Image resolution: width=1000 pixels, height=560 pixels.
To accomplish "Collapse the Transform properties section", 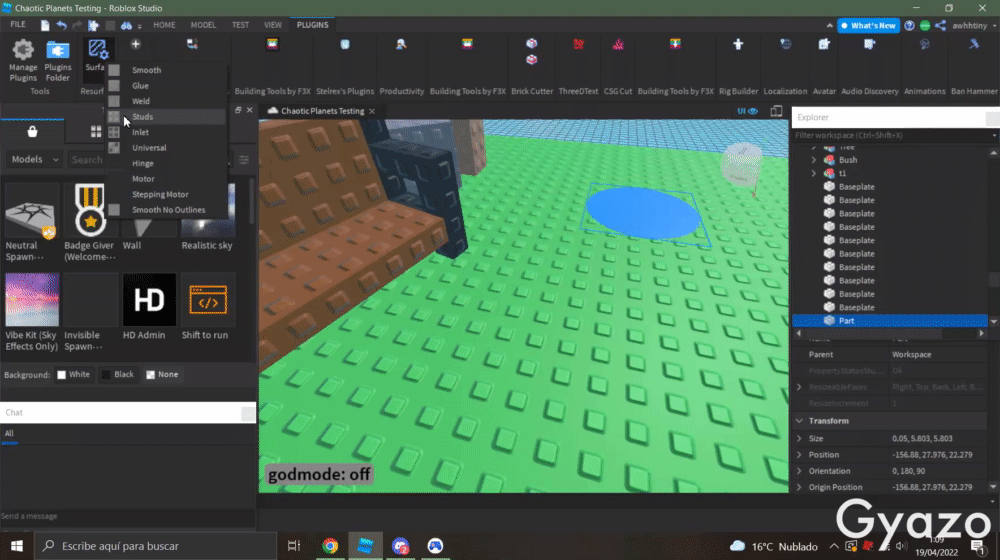I will click(799, 421).
